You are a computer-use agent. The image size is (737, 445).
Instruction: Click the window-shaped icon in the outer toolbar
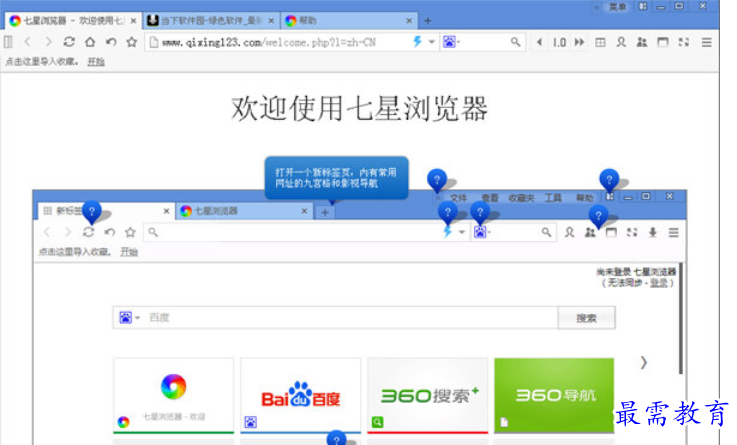click(x=663, y=42)
